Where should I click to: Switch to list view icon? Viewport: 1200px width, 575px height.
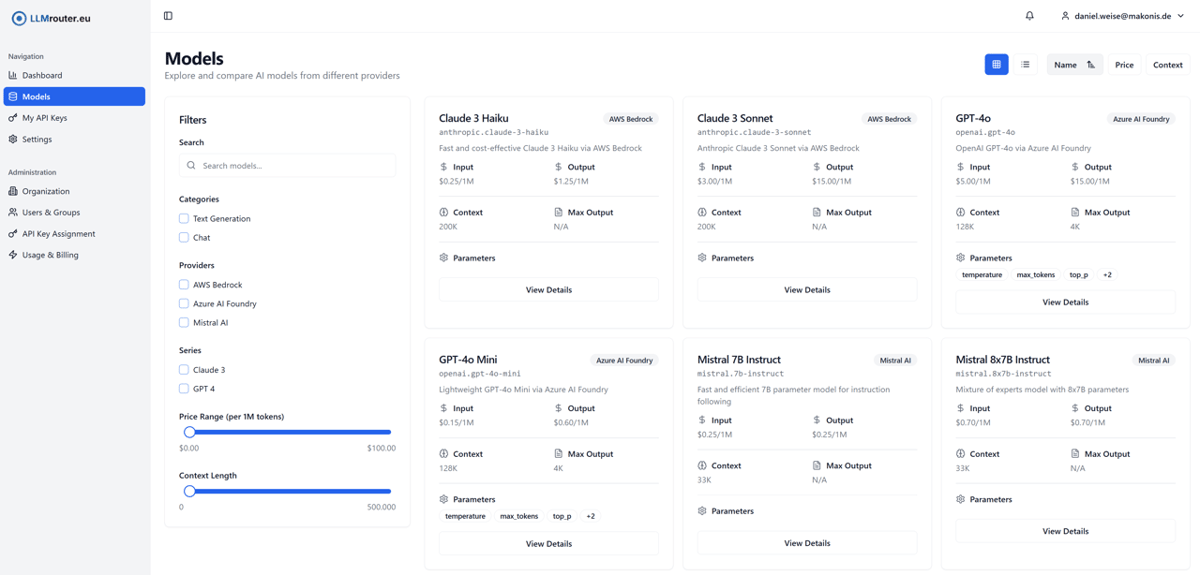(x=1025, y=65)
